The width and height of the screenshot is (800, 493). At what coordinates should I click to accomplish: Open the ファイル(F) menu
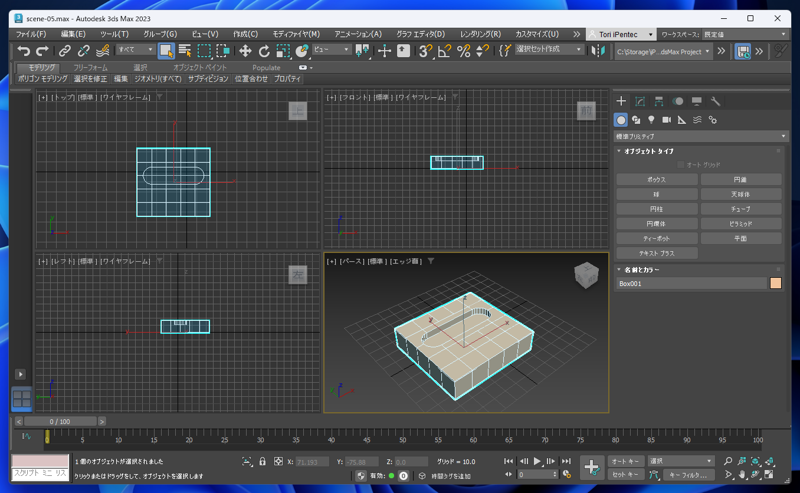pyautogui.click(x=31, y=34)
